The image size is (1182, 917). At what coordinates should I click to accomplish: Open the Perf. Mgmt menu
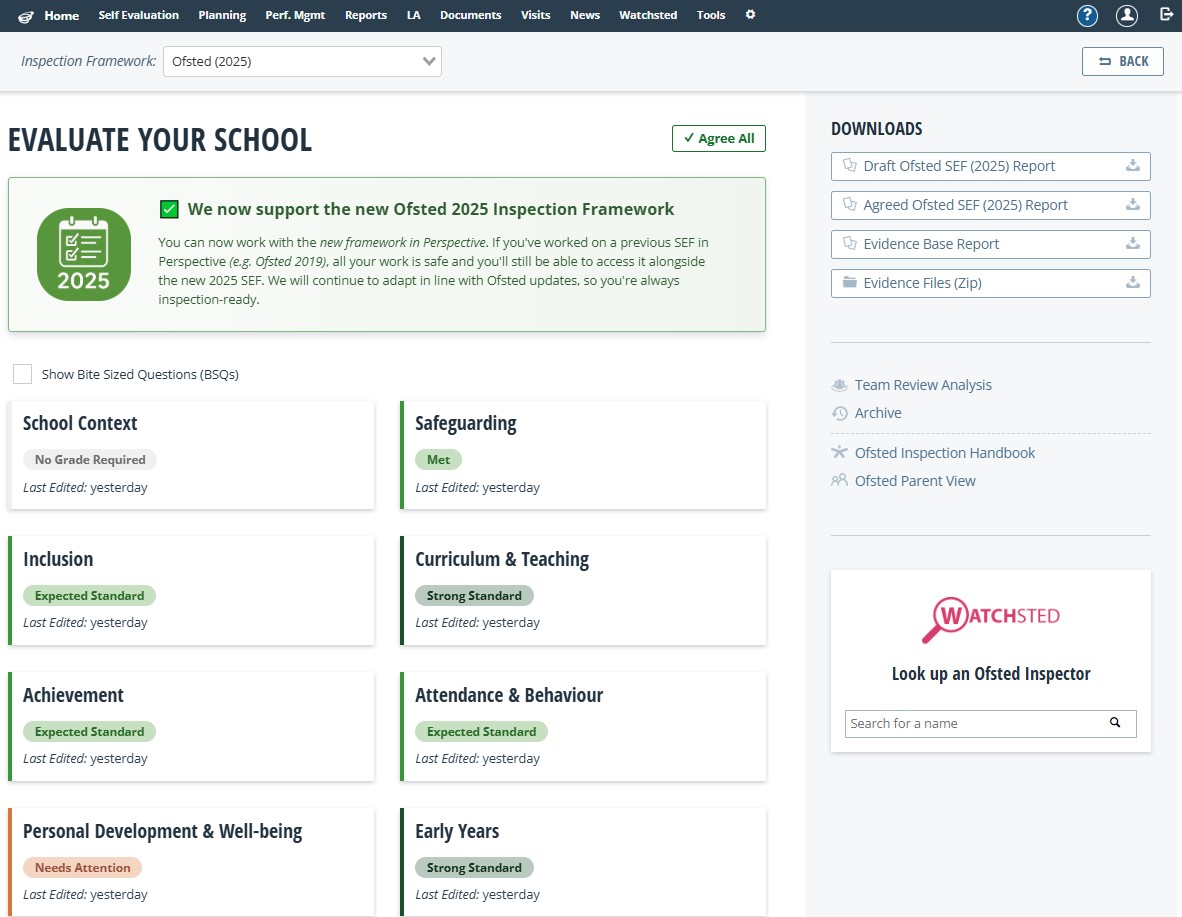coord(295,15)
